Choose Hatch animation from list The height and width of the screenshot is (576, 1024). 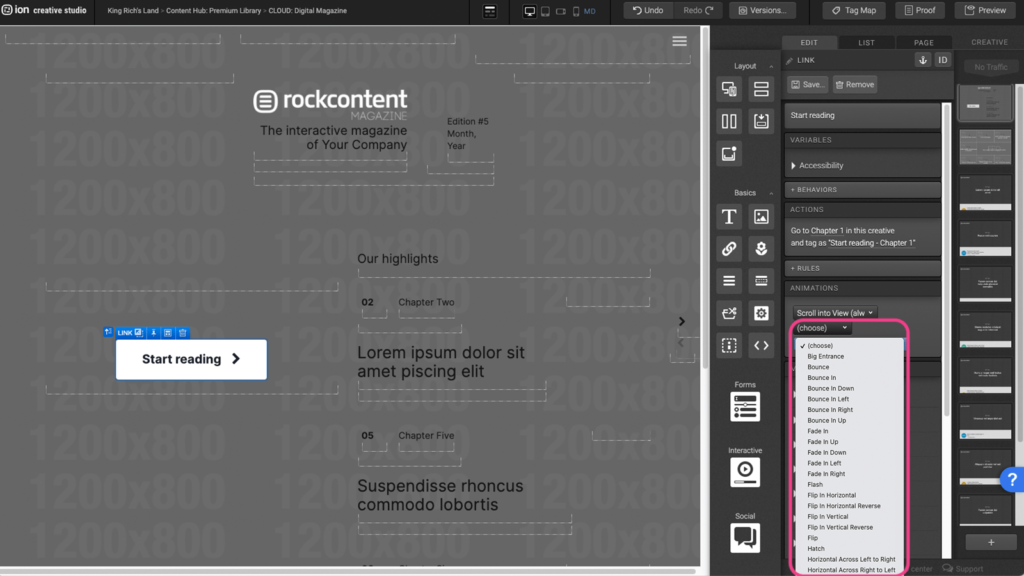[x=850, y=549]
